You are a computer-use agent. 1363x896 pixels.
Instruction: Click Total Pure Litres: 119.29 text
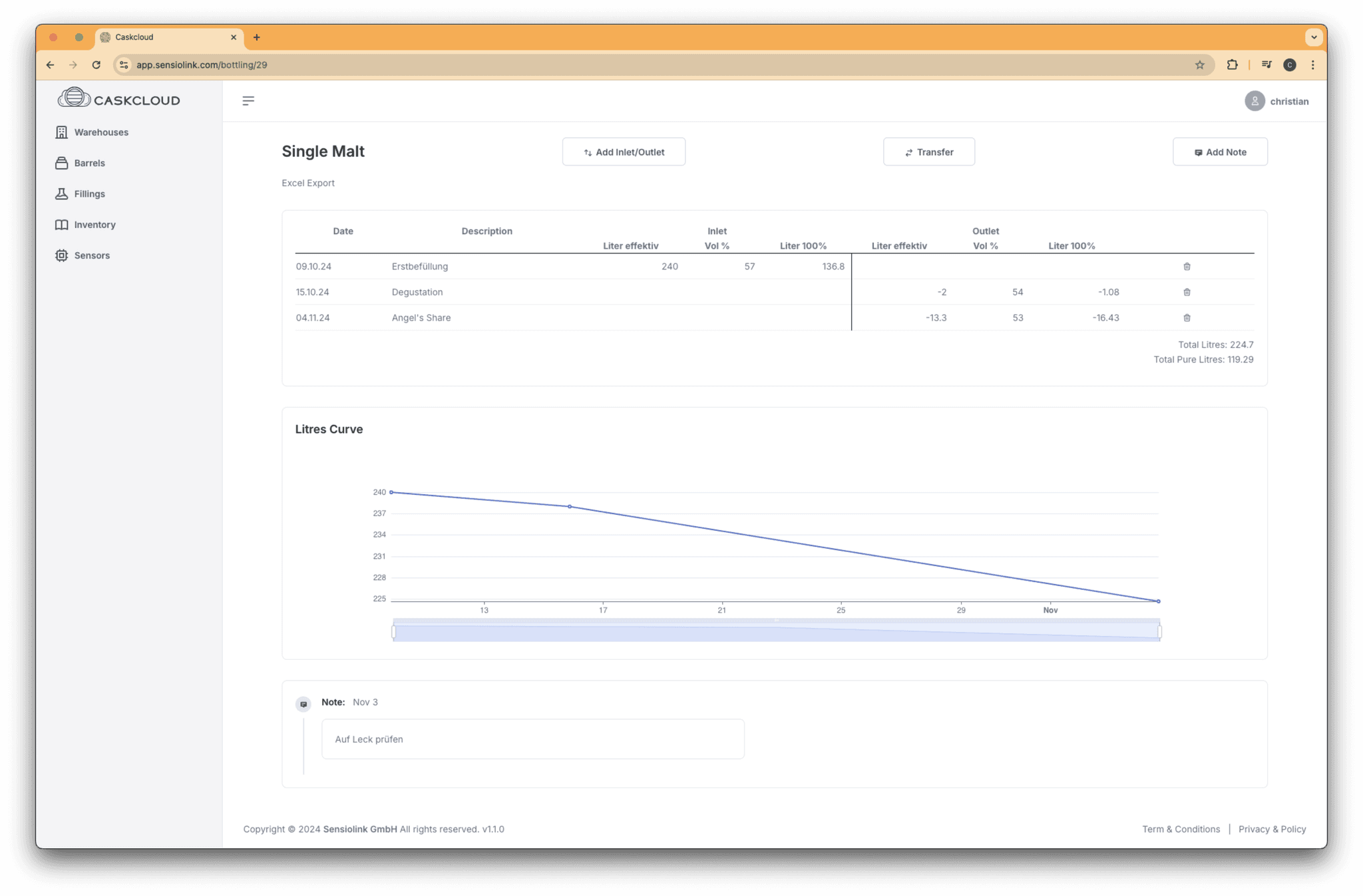(1203, 359)
